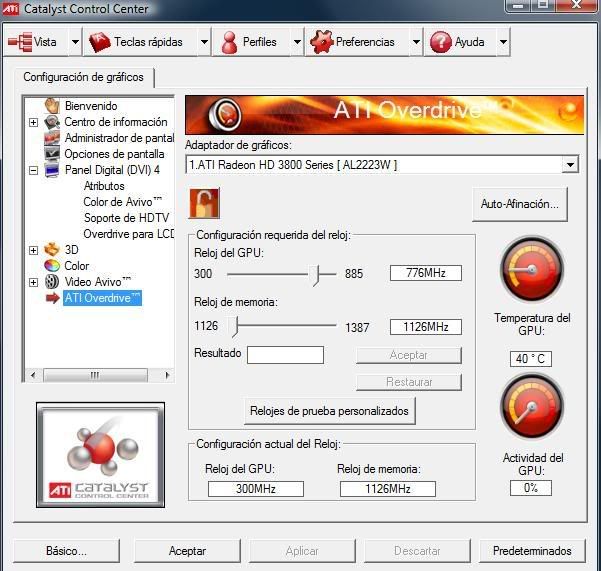Expand the Video Avivo tree node
The height and width of the screenshot is (571, 601).
[33, 282]
